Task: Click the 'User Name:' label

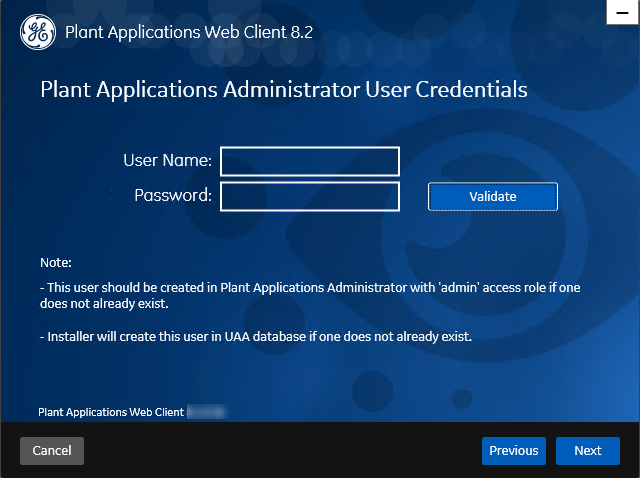Action: tap(167, 160)
